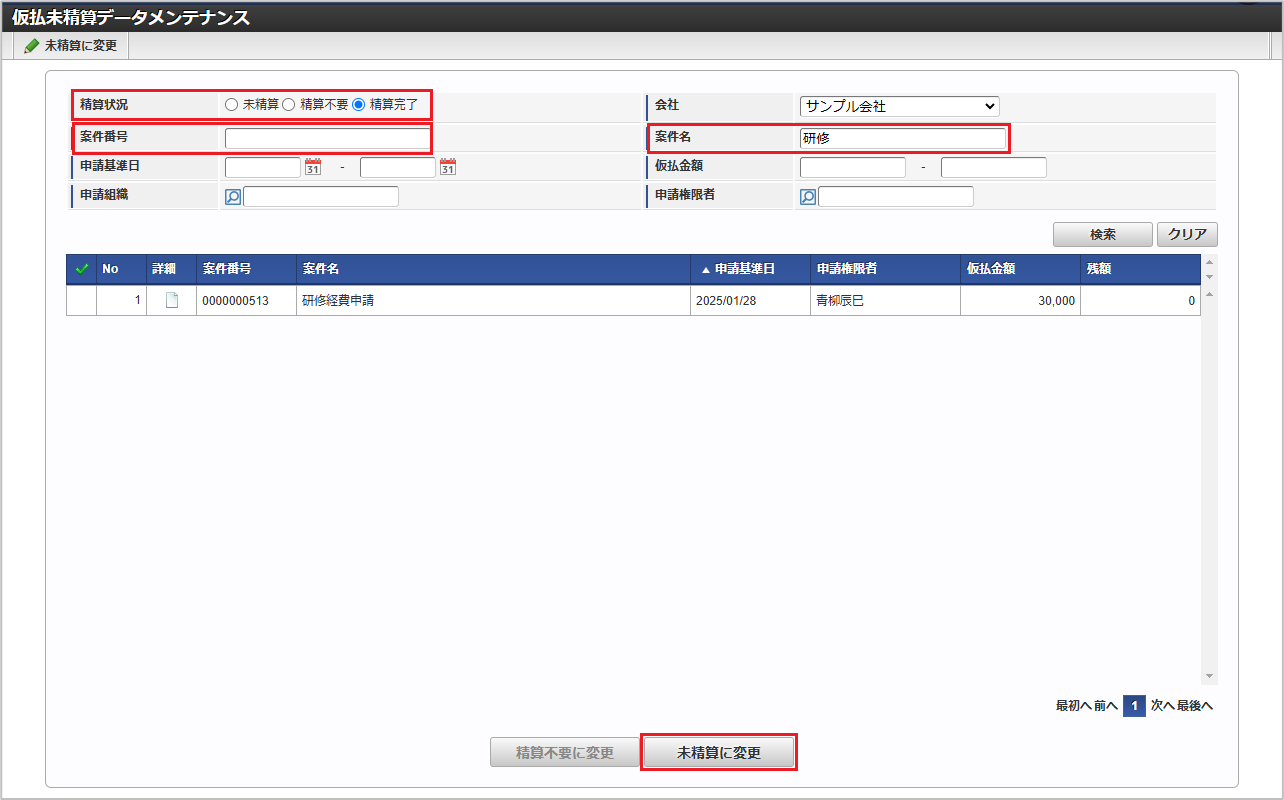Click the 案件番号 input field

tap(326, 138)
